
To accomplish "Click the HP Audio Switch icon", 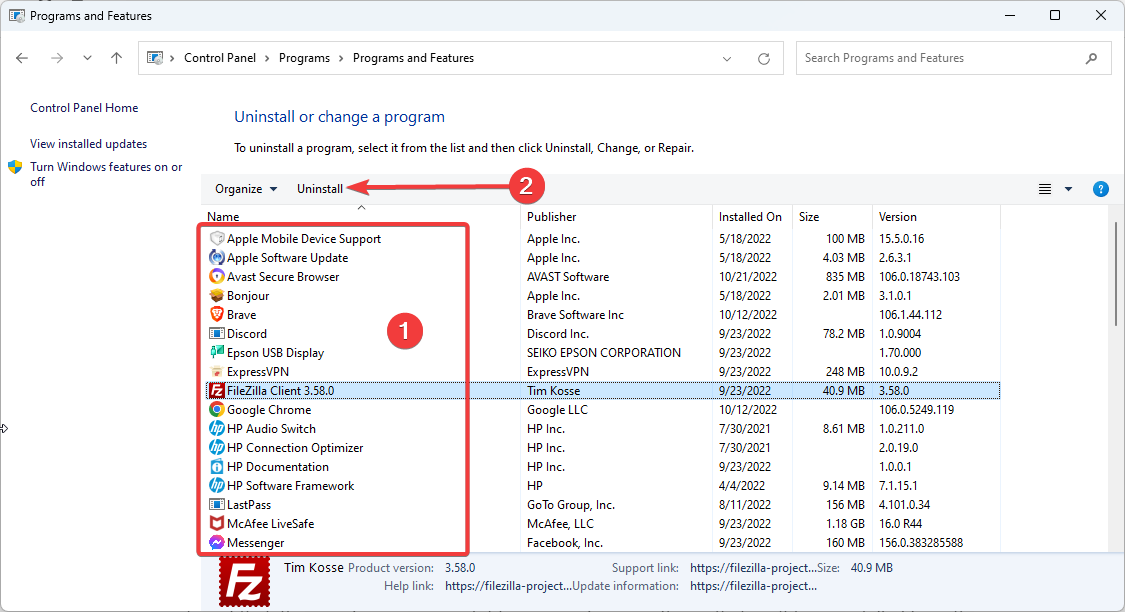I will tap(217, 428).
